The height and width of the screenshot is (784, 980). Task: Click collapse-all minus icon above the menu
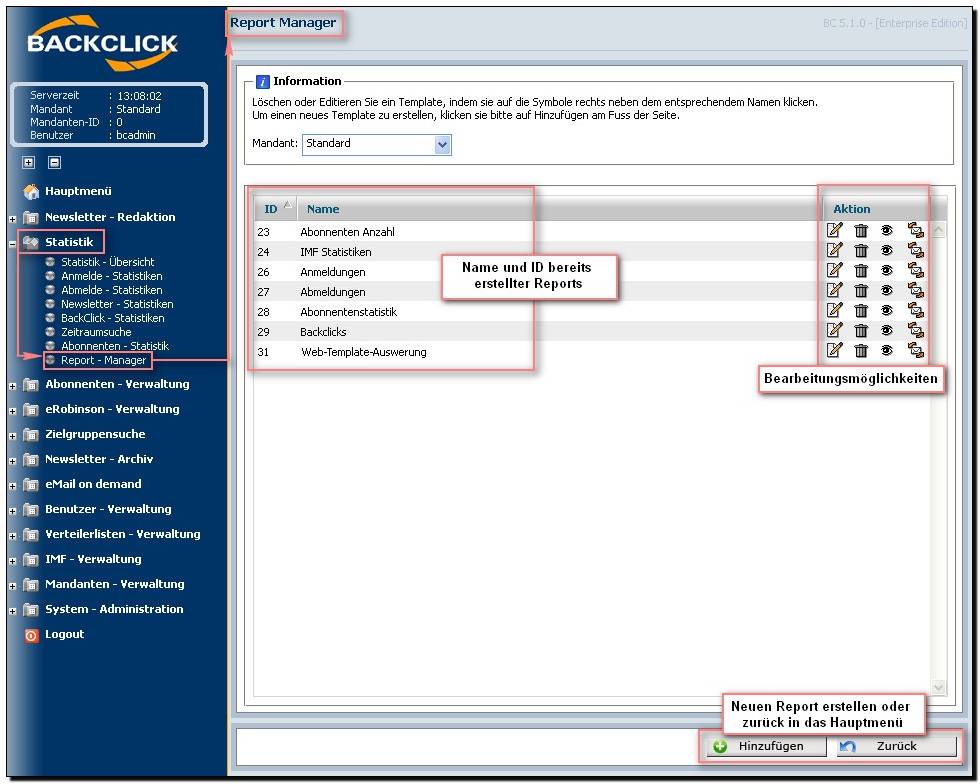pos(55,162)
